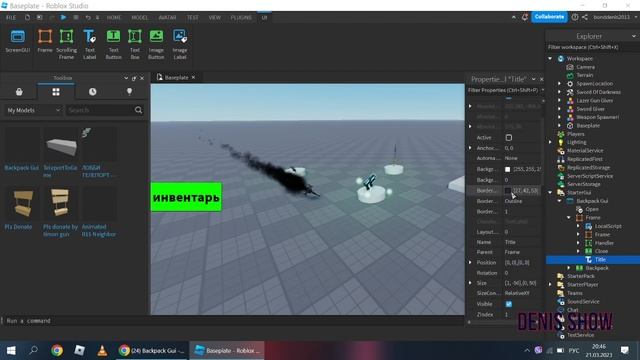Open the Windows Start menu

11,351
